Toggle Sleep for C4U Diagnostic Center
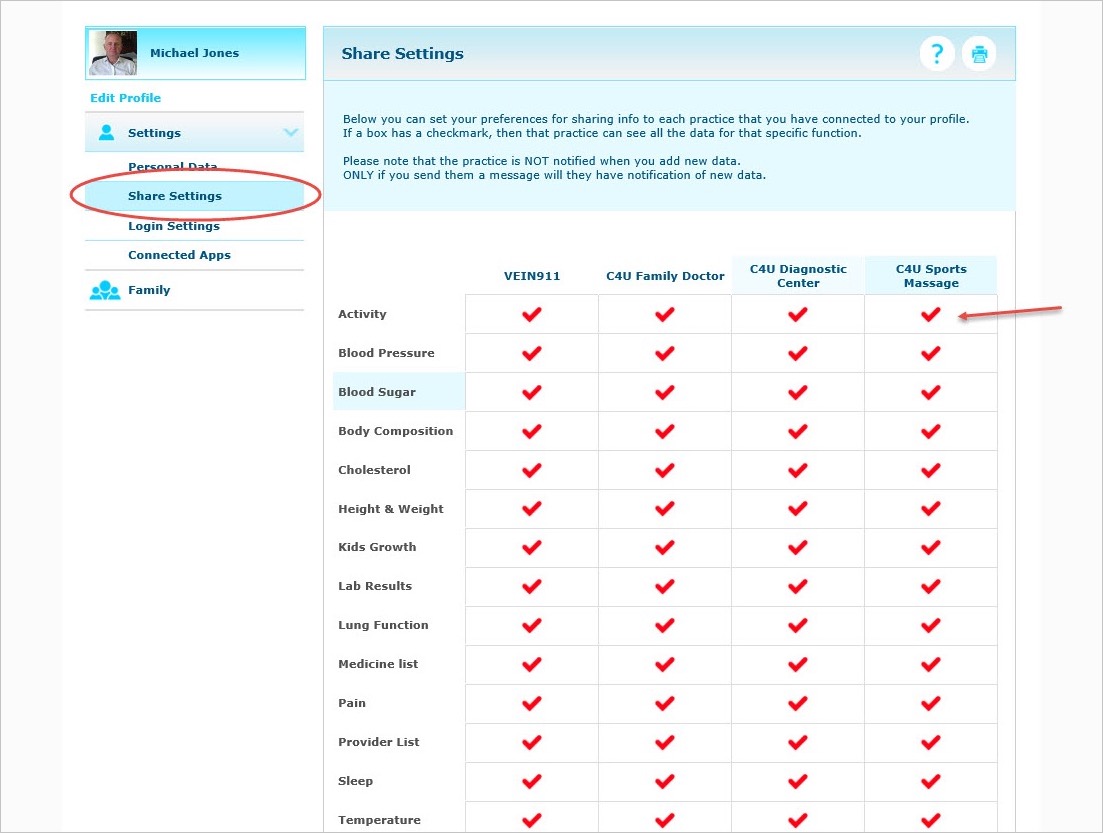Viewport: 1103px width, 833px height. [x=798, y=781]
